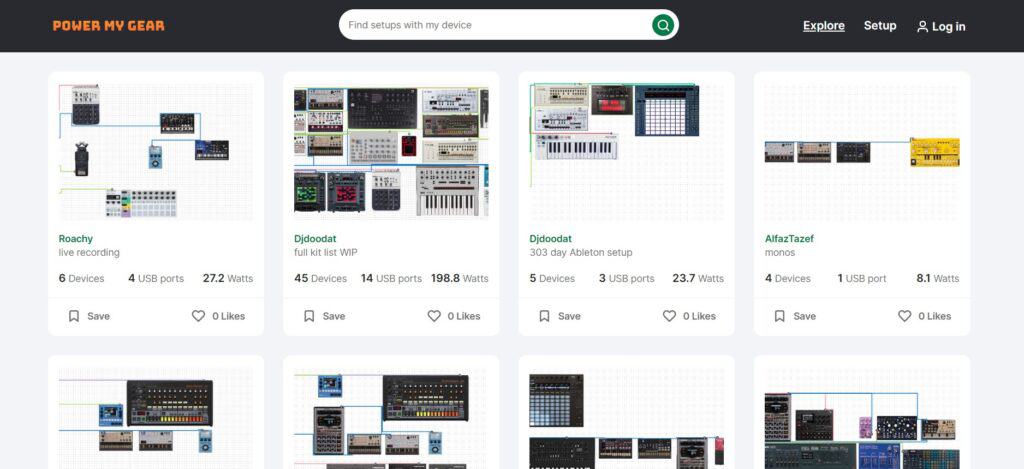Save the full kit list WIP setup
This screenshot has height=469, width=1024.
point(324,316)
